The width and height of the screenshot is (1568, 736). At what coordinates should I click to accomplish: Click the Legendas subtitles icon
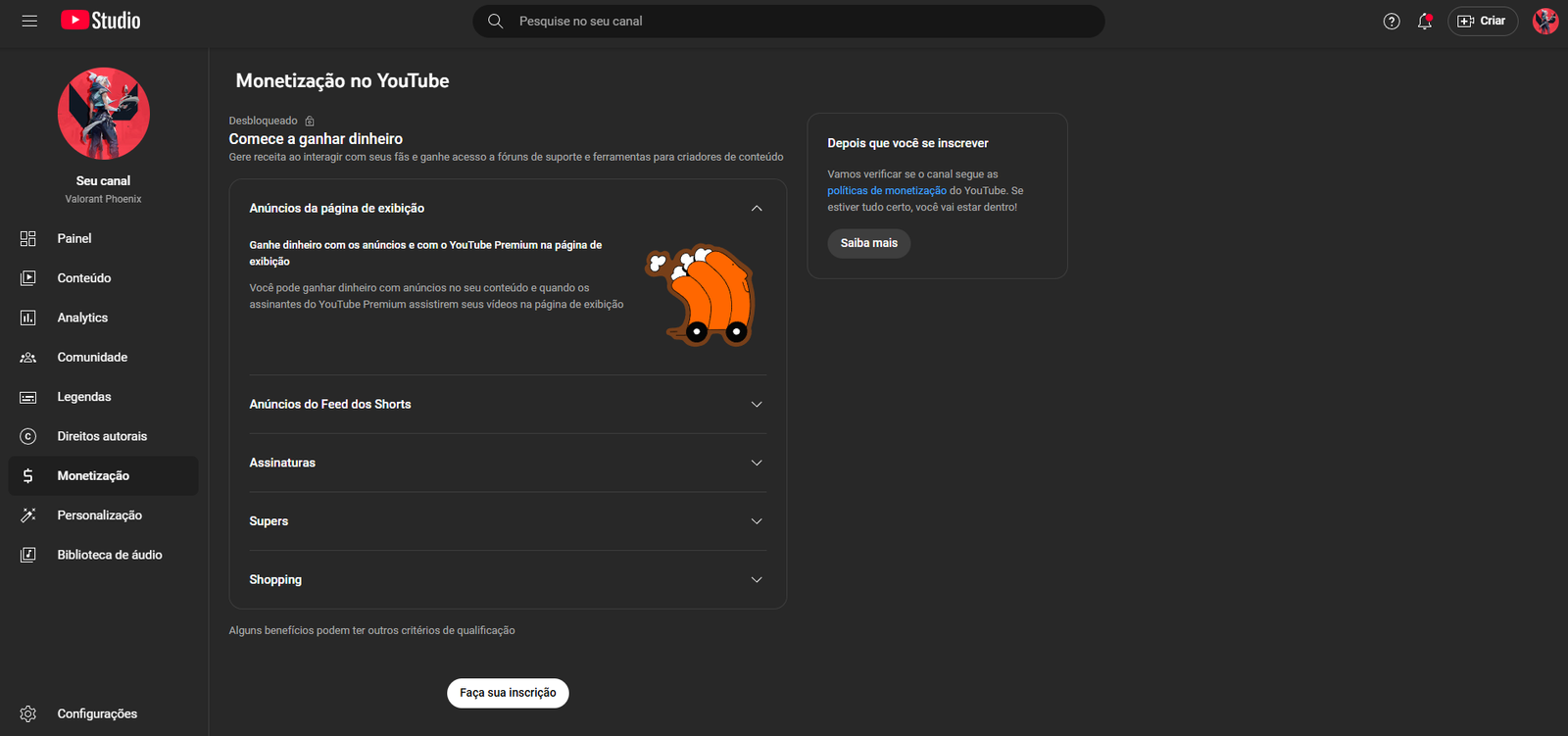28,397
